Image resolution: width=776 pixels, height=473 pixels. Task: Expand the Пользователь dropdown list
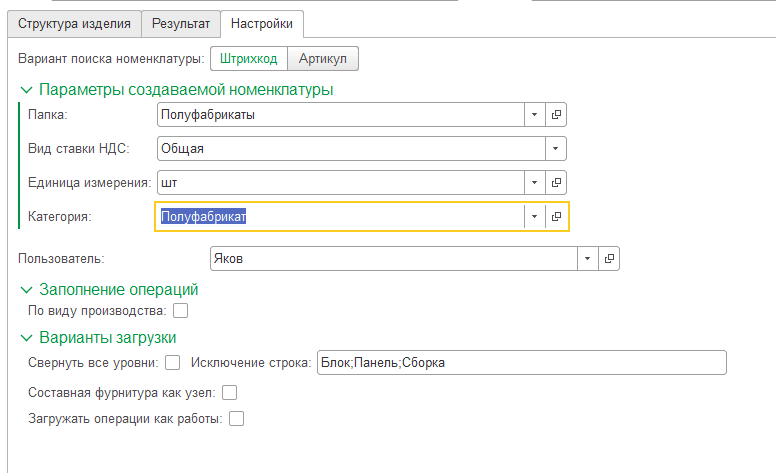588,258
